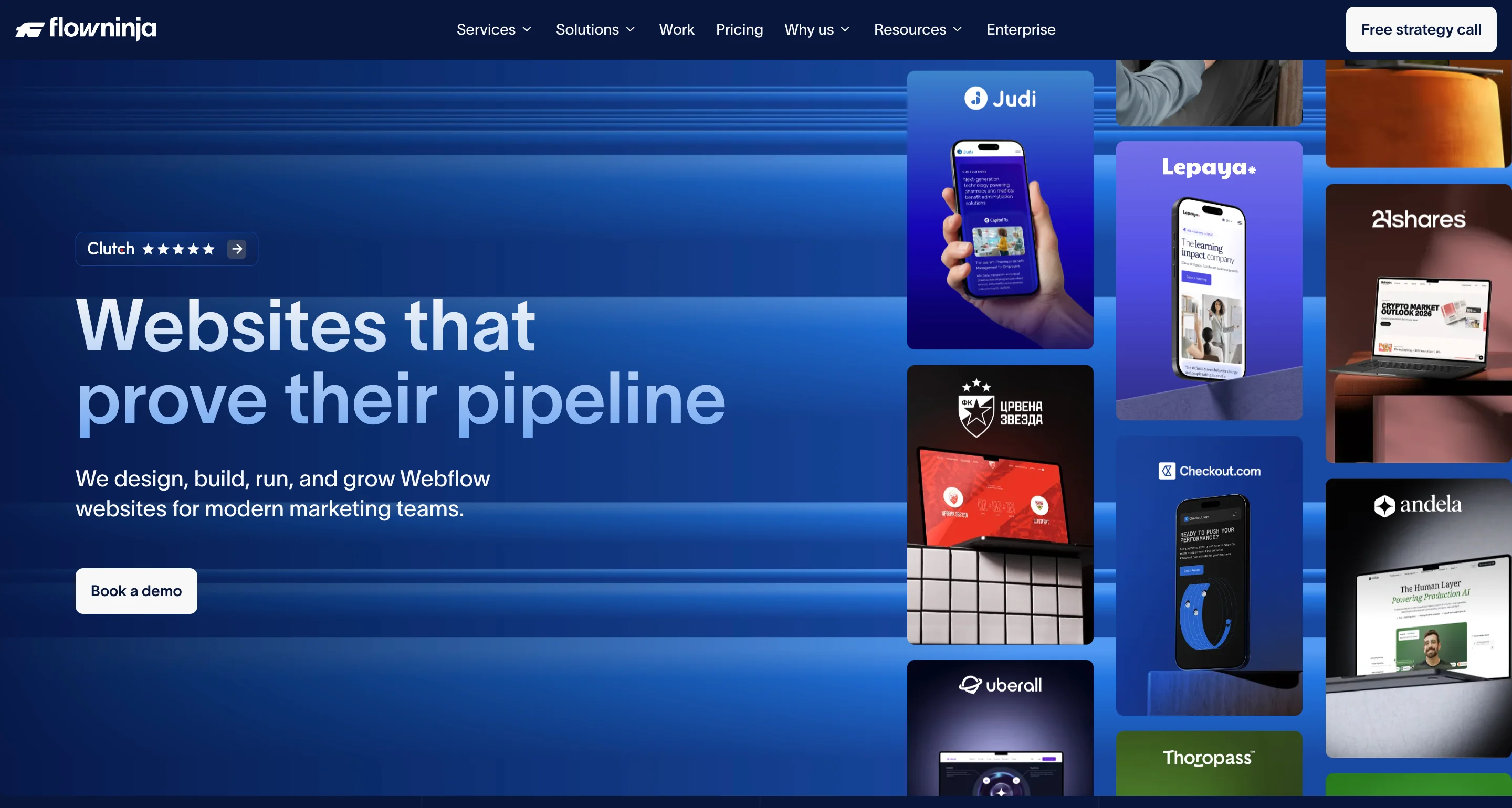Expand the Solutions dropdown menu

pos(595,29)
